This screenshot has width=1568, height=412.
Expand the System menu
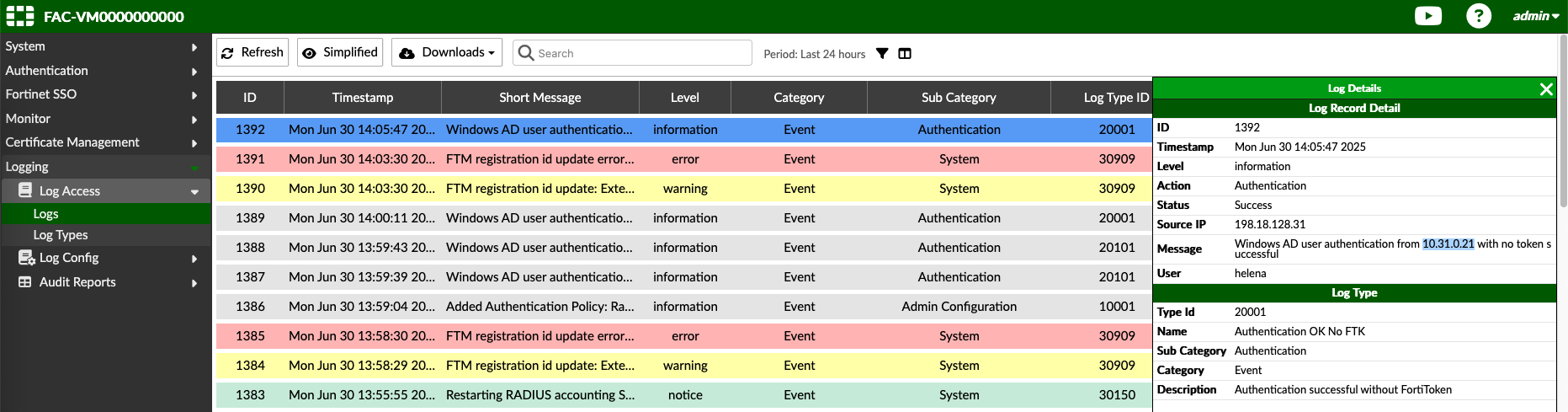pos(101,46)
